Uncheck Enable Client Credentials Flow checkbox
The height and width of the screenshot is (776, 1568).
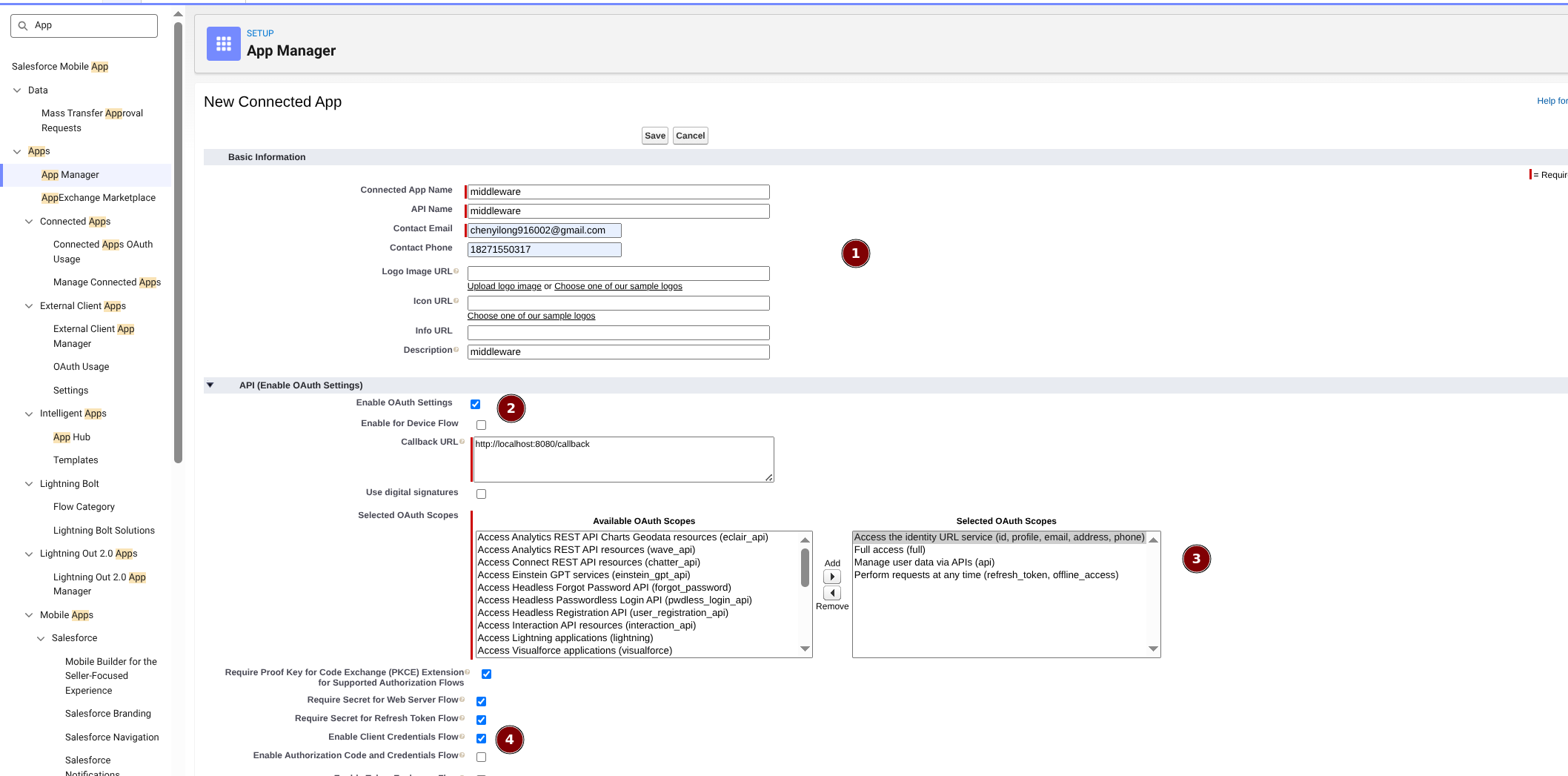click(481, 738)
